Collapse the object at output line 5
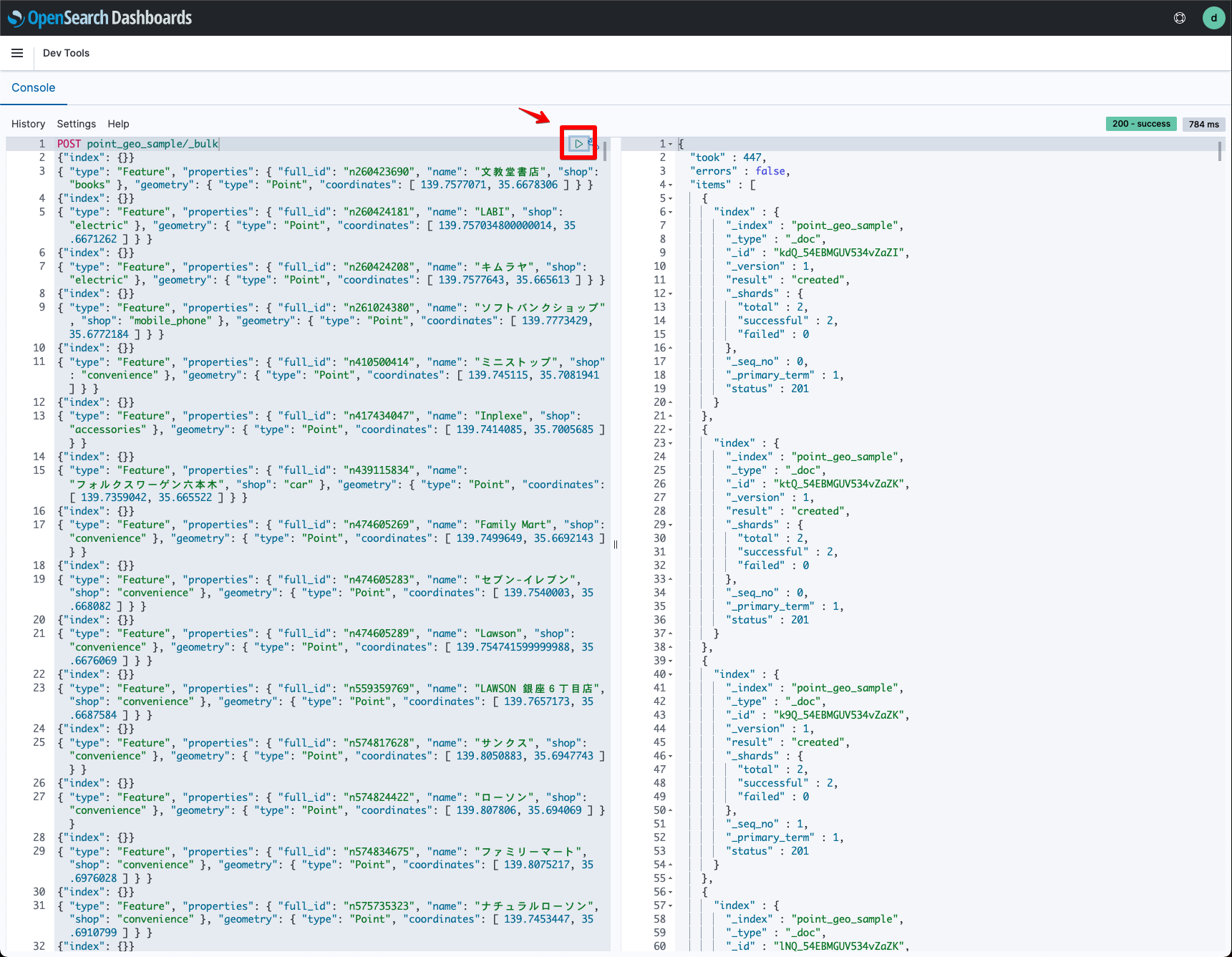Screen dimensions: 1232x957 click(x=671, y=198)
